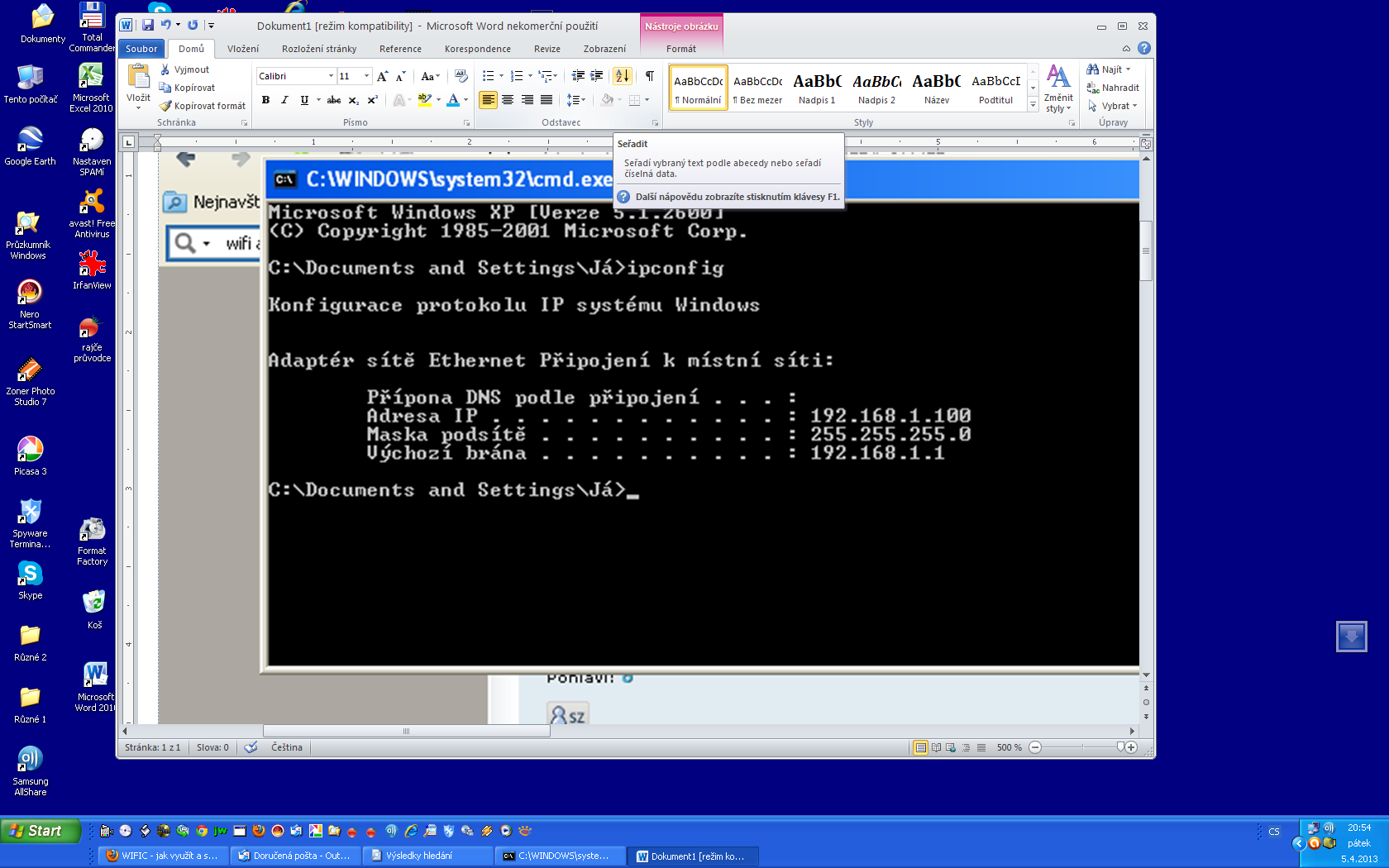Open the line spacing dropdown
This screenshot has height=868, width=1389.
tap(576, 100)
